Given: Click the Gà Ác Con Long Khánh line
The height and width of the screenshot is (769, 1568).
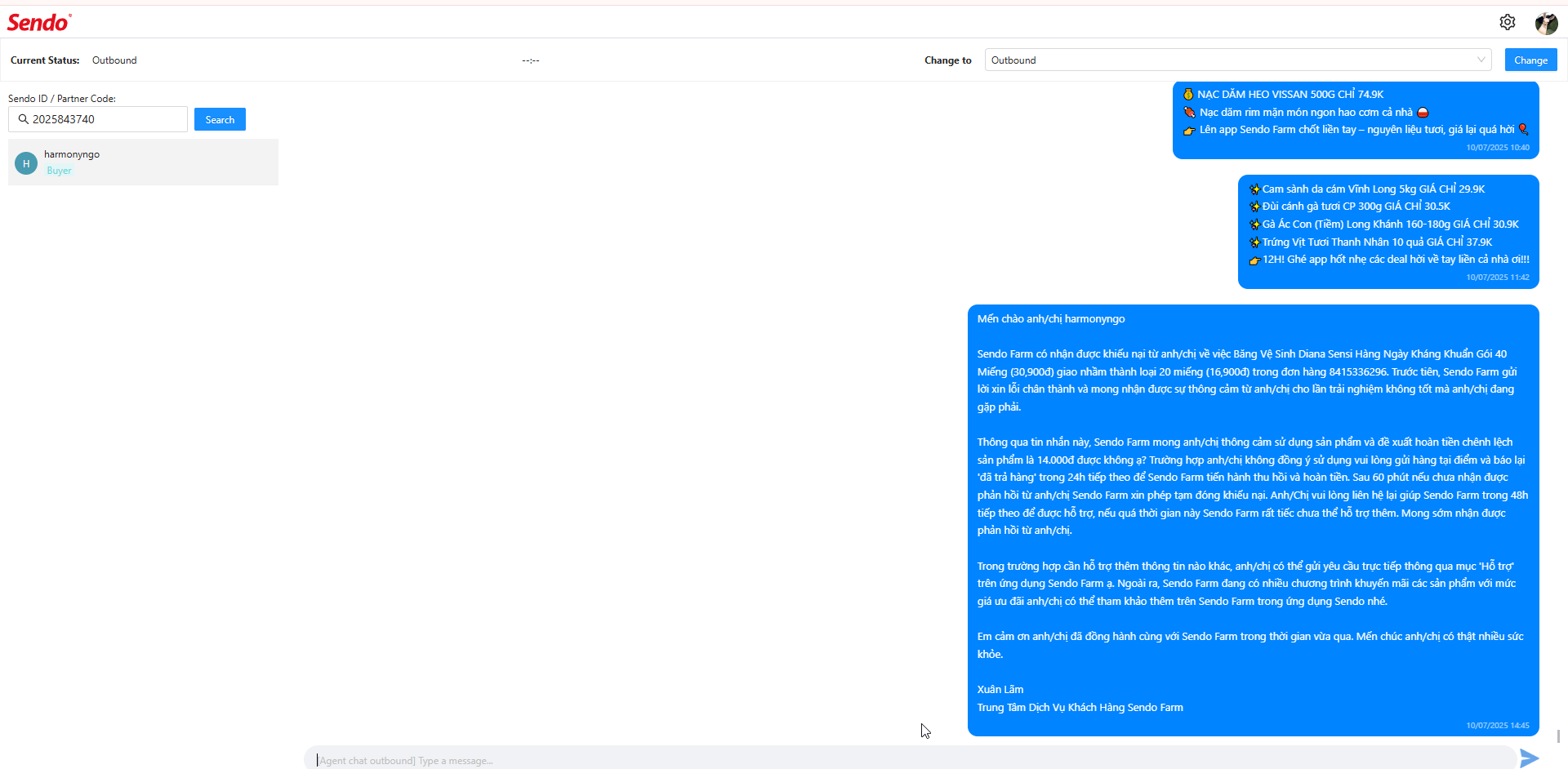Looking at the screenshot, I should click(x=1384, y=224).
